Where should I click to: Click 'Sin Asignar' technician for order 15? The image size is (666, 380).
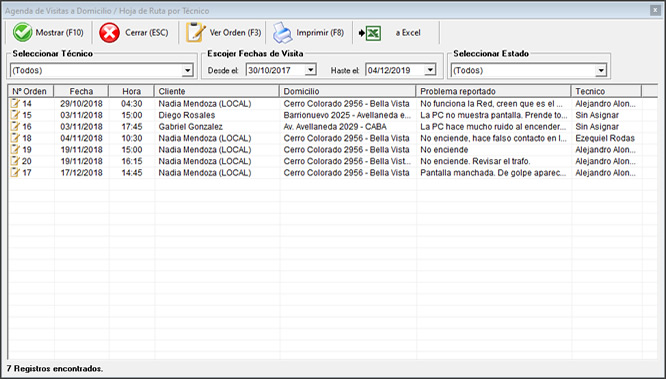[597, 115]
